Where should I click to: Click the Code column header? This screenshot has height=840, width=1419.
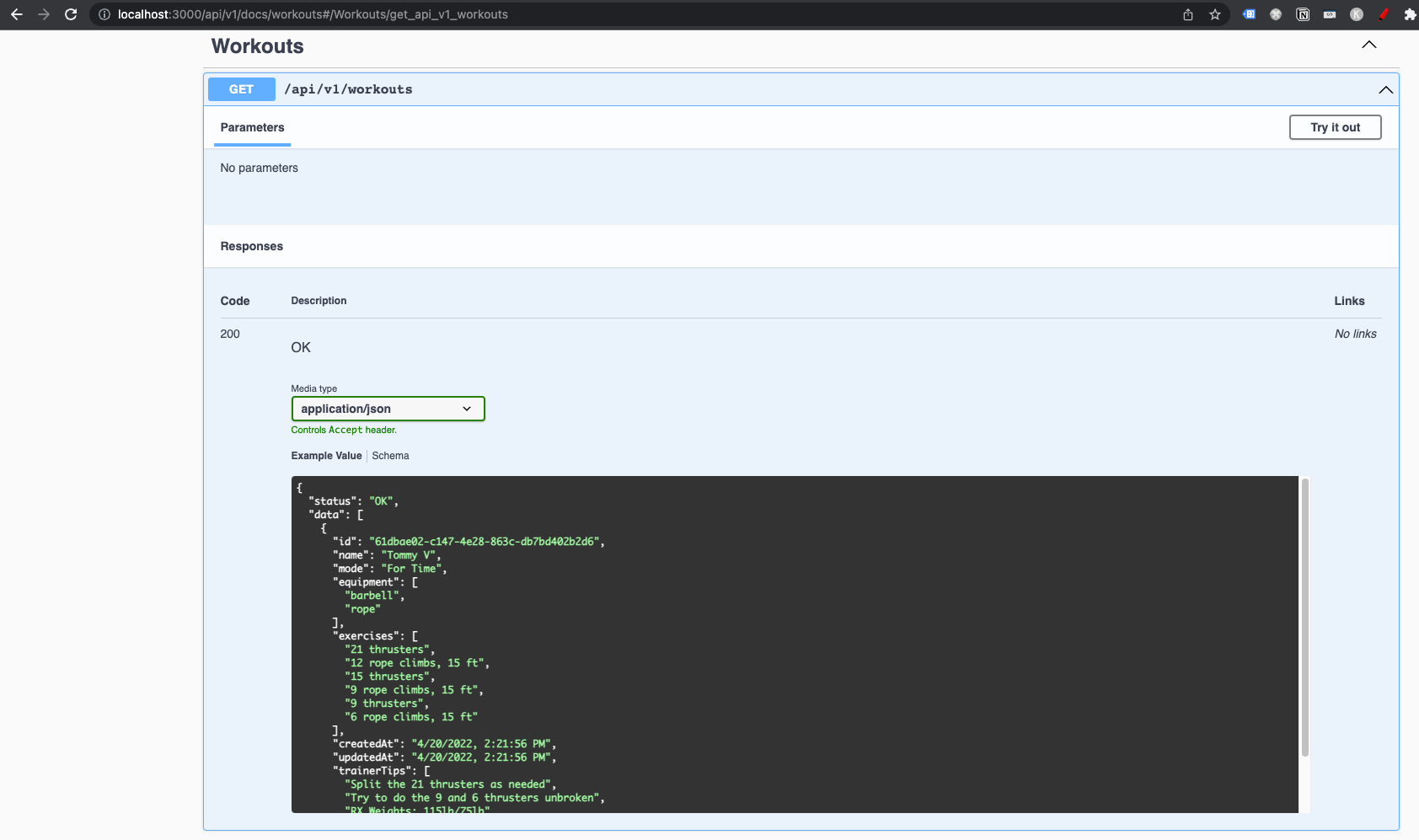click(235, 301)
